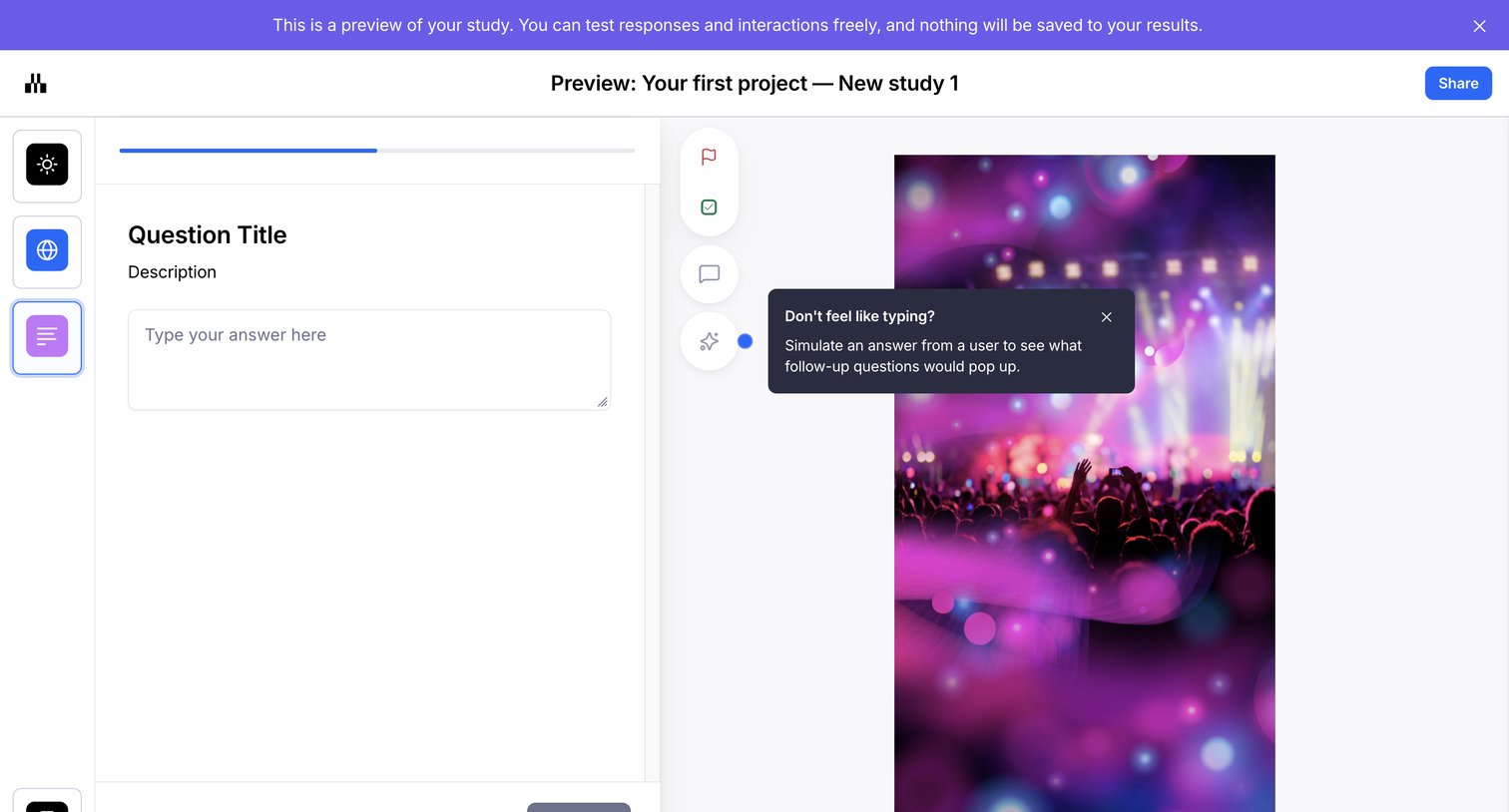Select the purple text-lines step in sidebar
This screenshot has width=1509, height=812.
click(x=47, y=337)
